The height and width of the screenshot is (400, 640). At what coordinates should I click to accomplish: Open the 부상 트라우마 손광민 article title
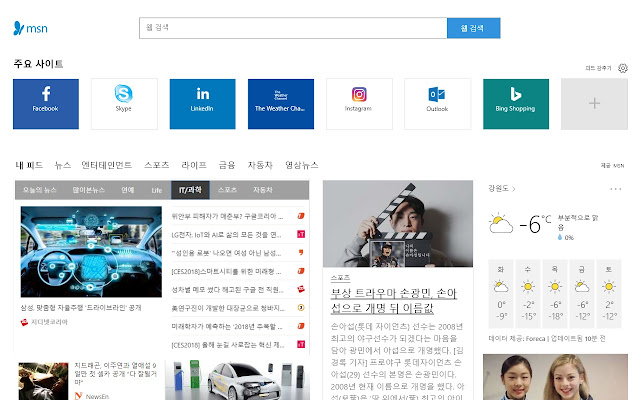[x=393, y=300]
